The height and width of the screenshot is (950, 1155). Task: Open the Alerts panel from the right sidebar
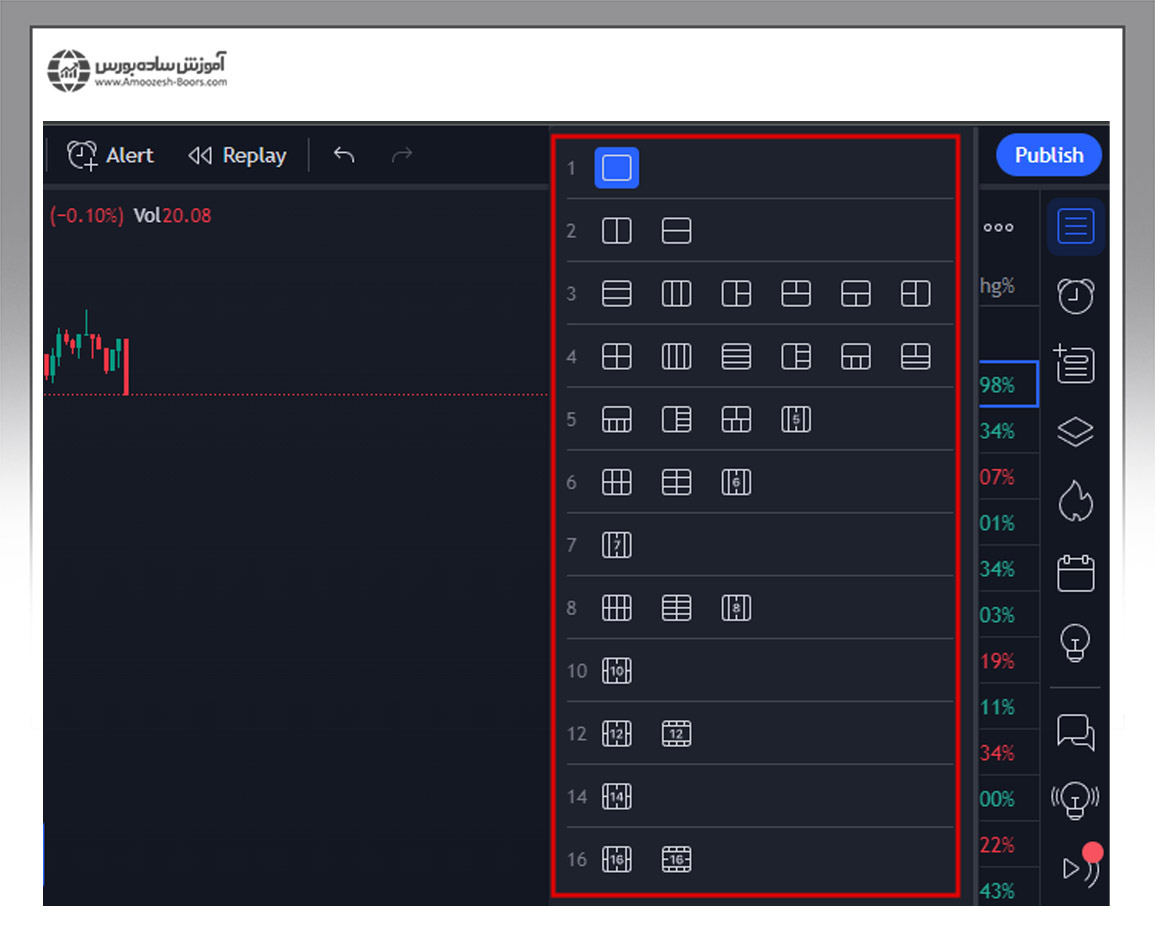(x=1075, y=297)
